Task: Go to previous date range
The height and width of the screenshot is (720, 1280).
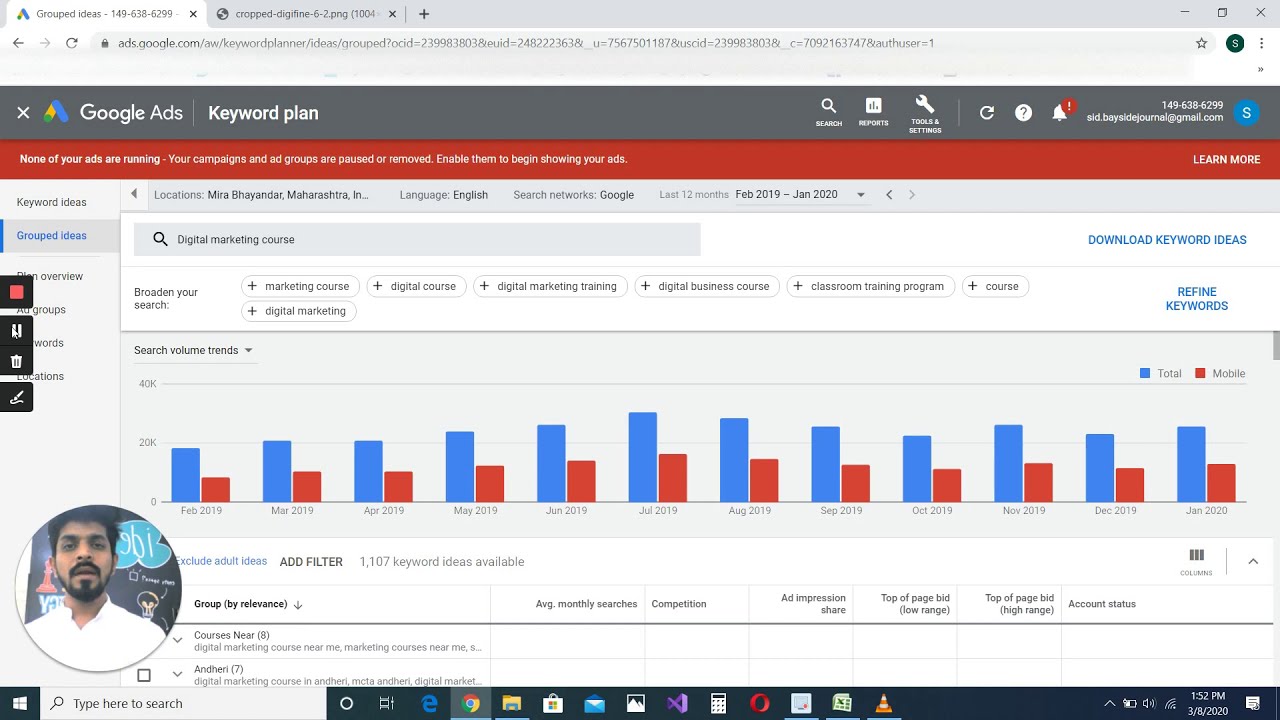Action: [888, 195]
